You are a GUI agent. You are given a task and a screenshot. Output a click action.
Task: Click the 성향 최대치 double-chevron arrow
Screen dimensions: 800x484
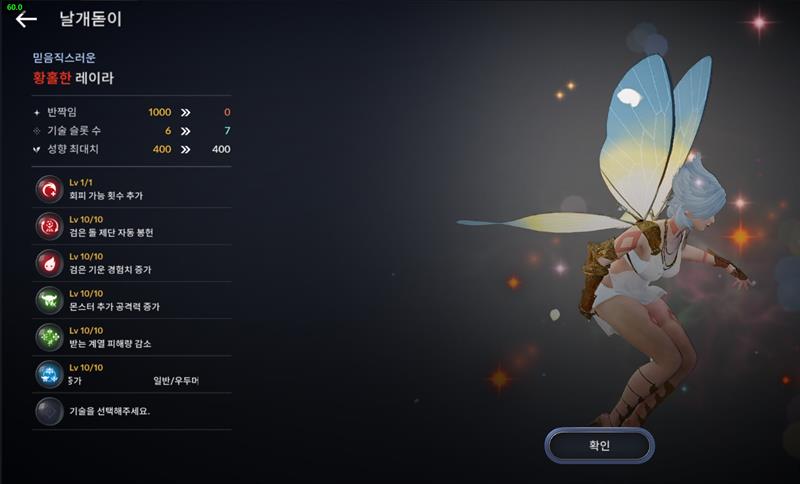(186, 149)
